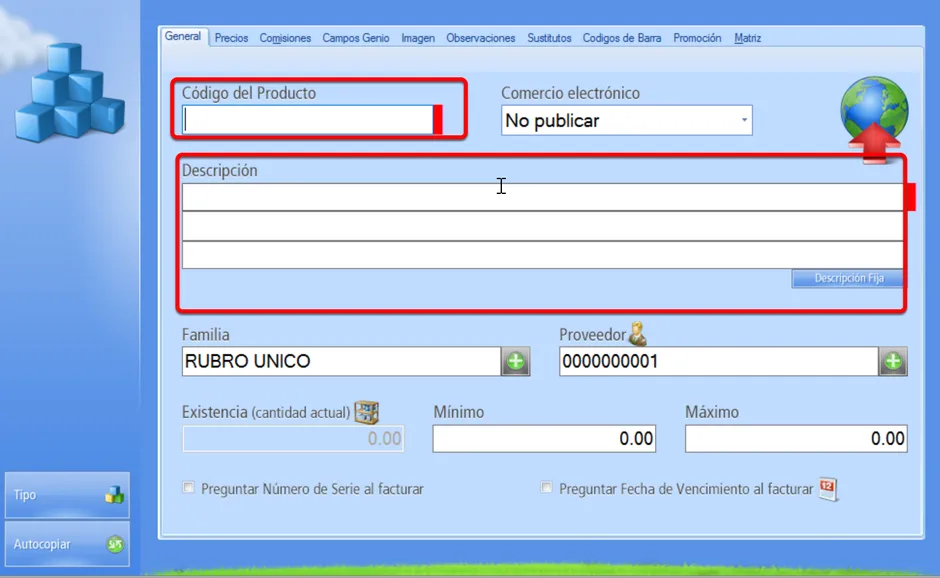Switch to the Codigos de Barra tab
This screenshot has width=940, height=578.
(x=622, y=38)
